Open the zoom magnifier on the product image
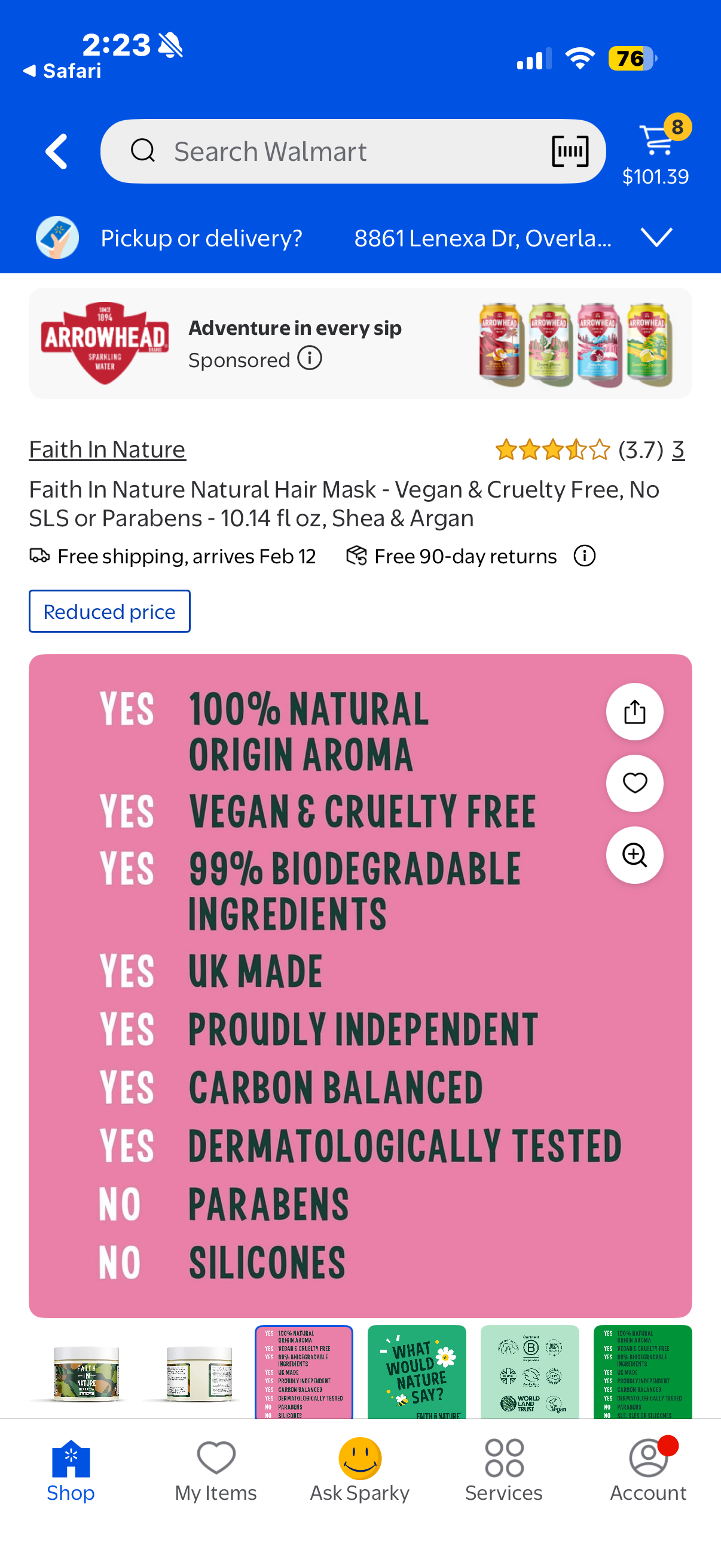 tap(634, 855)
